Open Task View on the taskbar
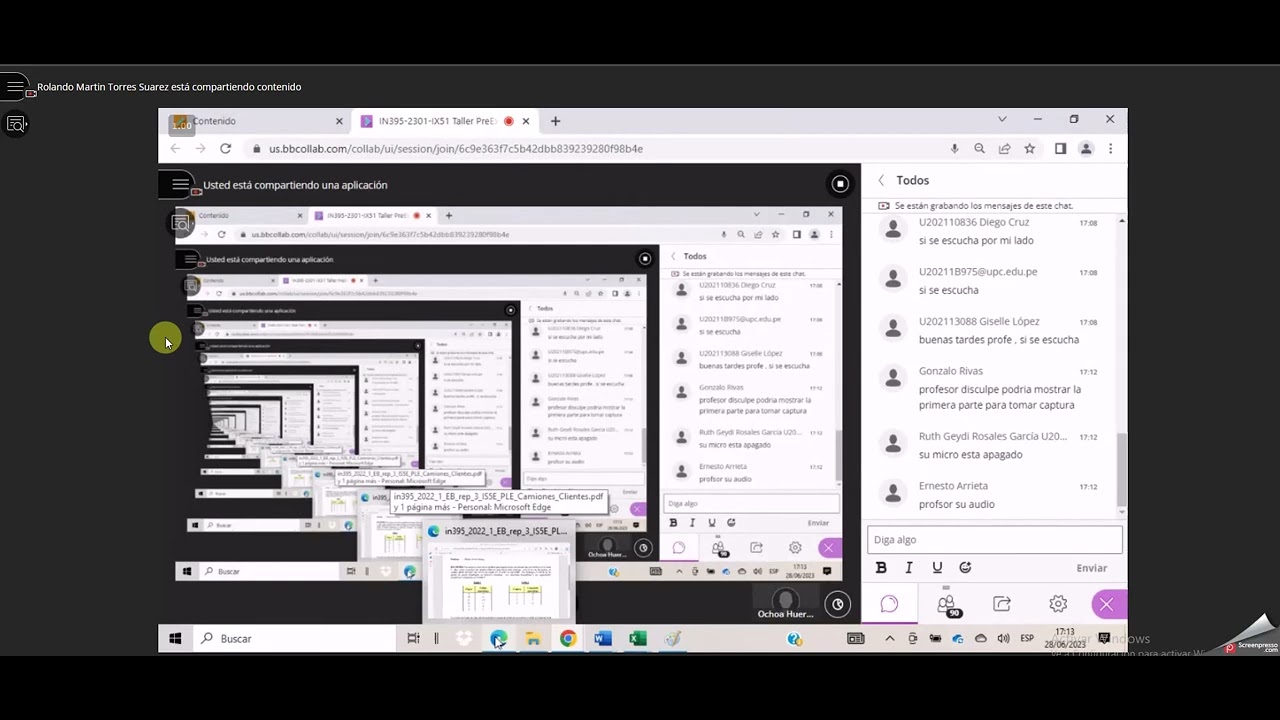 413,638
